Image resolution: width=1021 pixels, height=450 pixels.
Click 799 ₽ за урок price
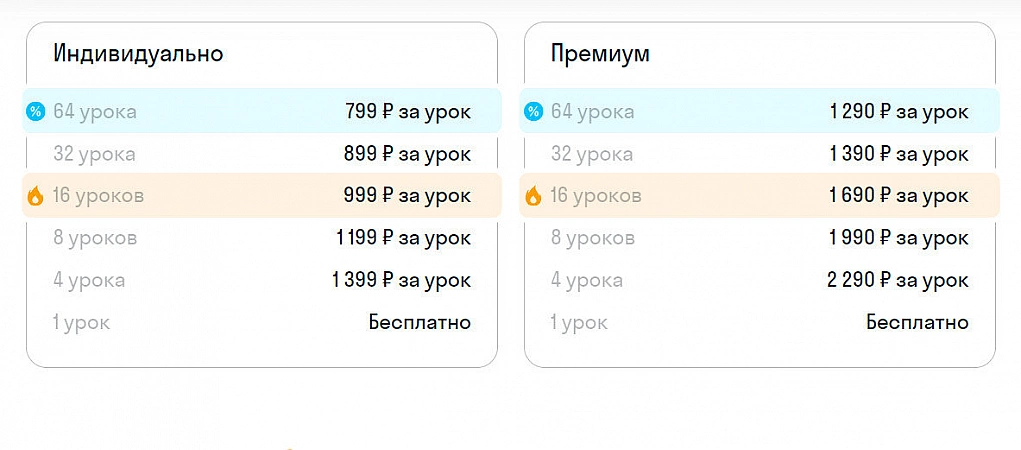coord(407,111)
